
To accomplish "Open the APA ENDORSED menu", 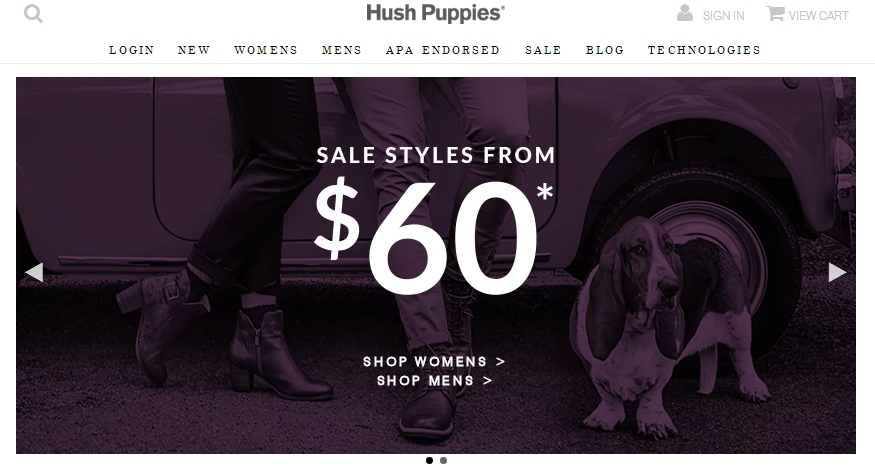I will [x=443, y=50].
